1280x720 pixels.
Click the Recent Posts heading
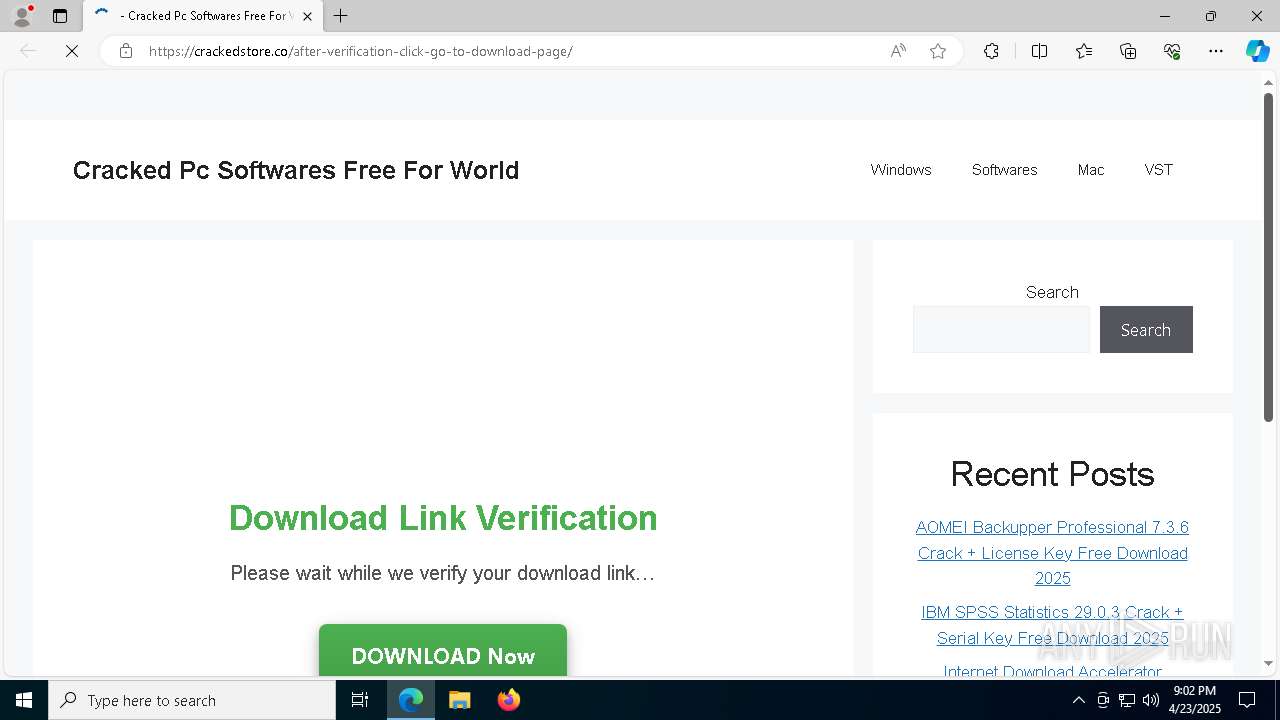point(1052,474)
